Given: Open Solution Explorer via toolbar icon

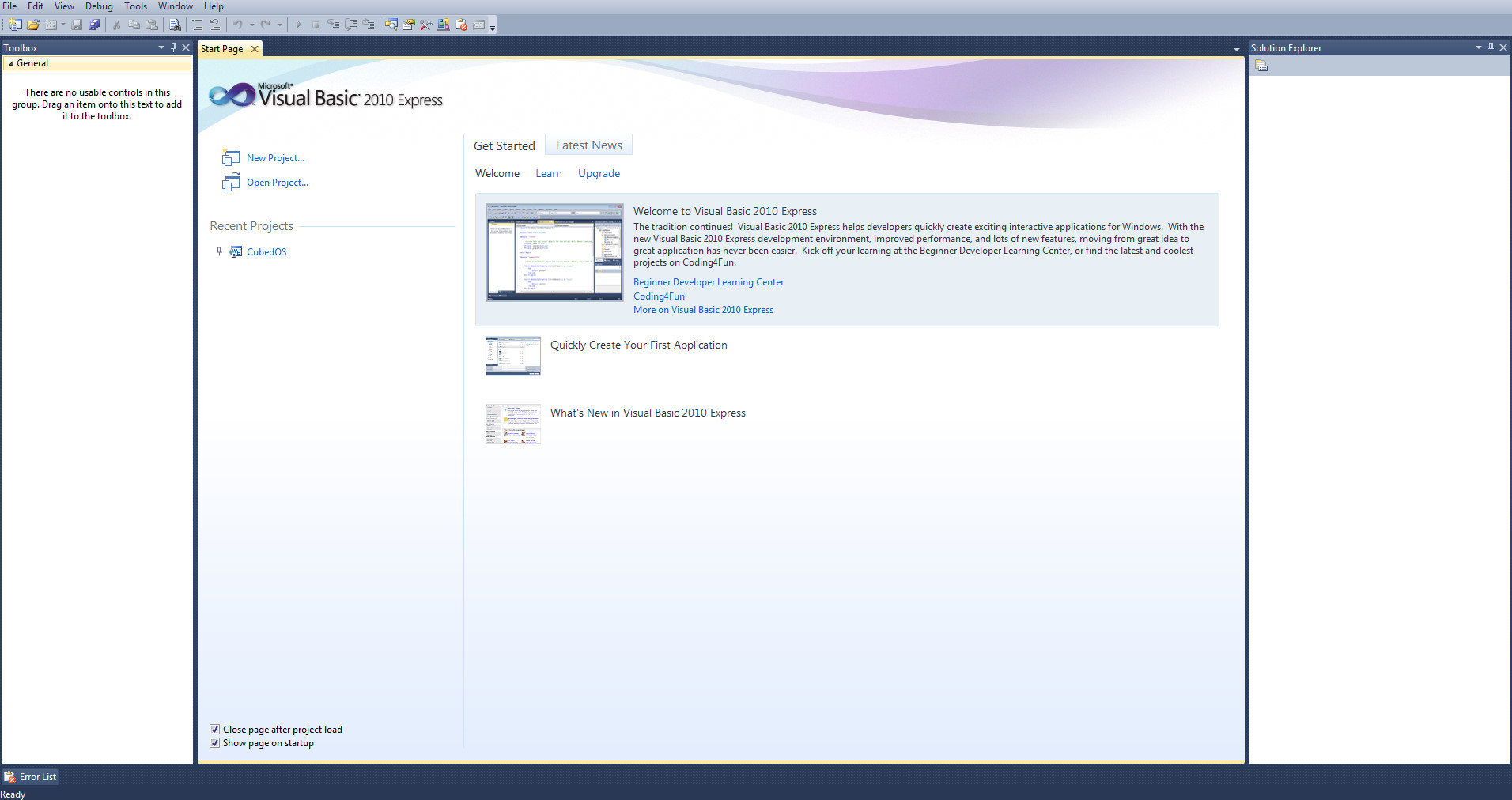Looking at the screenshot, I should (391, 25).
